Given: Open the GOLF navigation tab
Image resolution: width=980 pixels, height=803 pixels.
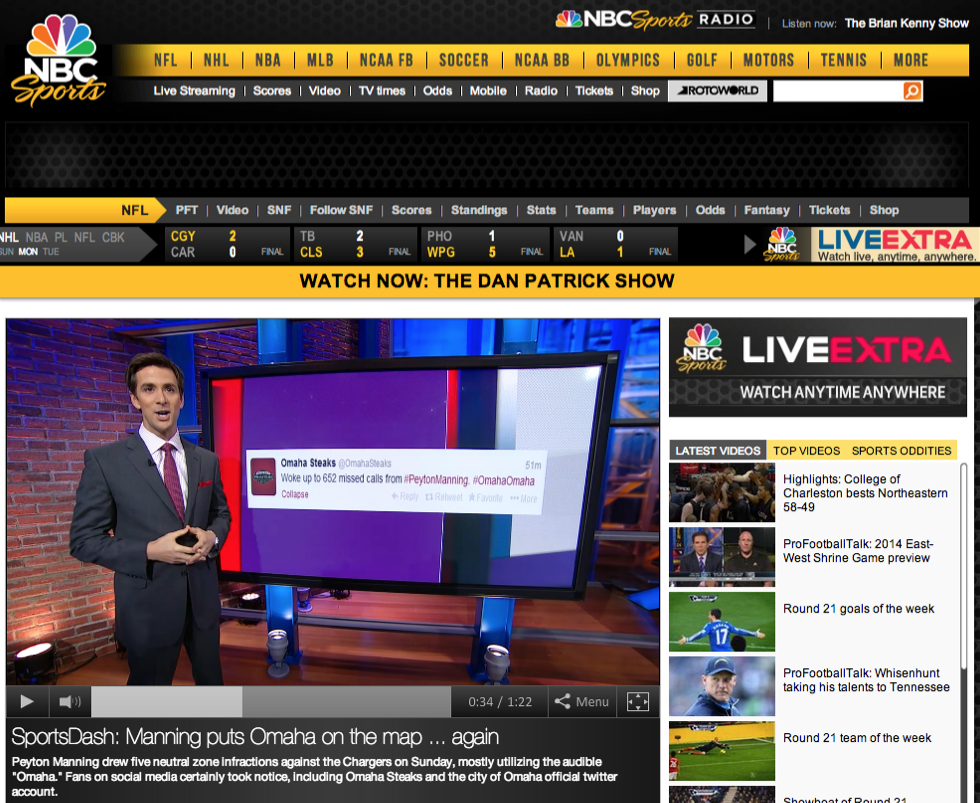Looking at the screenshot, I should 702,60.
